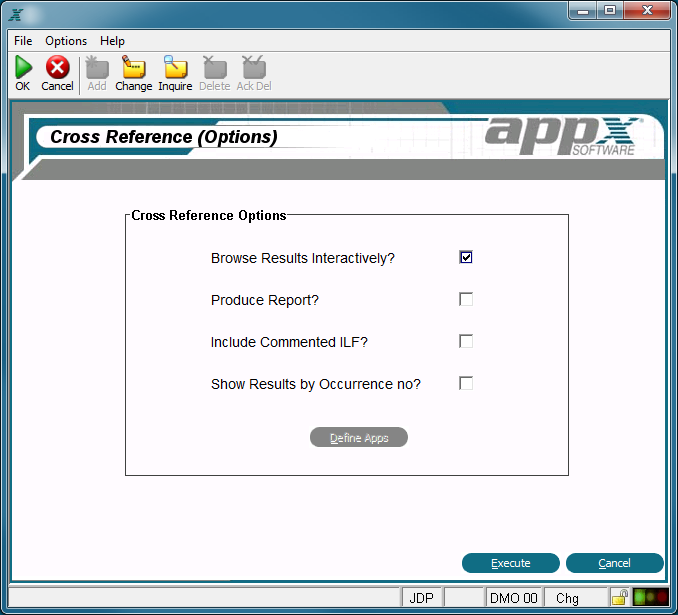Close the window with X button

coord(647,10)
